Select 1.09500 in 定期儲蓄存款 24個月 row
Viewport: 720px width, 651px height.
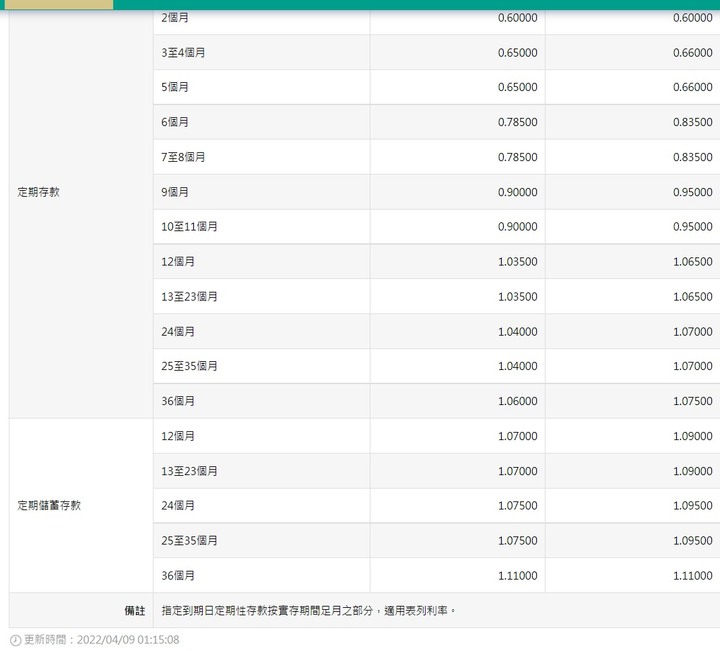[692, 505]
